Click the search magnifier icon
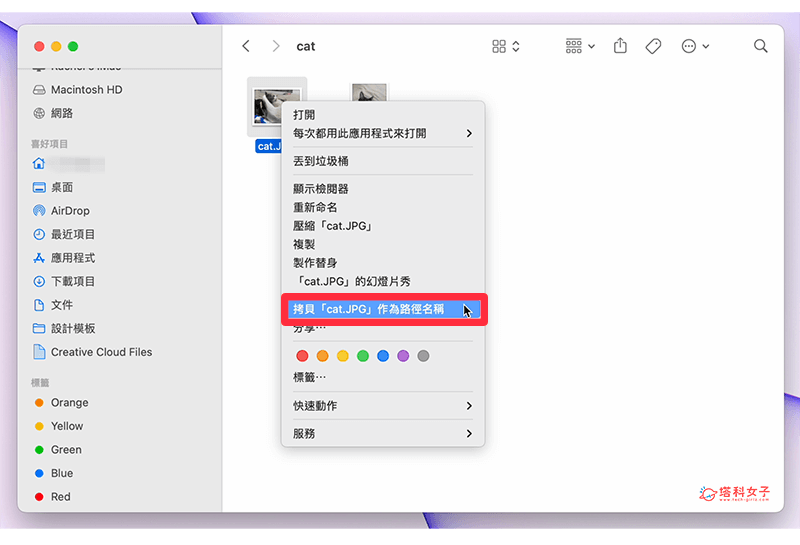800x545 pixels. point(760,46)
